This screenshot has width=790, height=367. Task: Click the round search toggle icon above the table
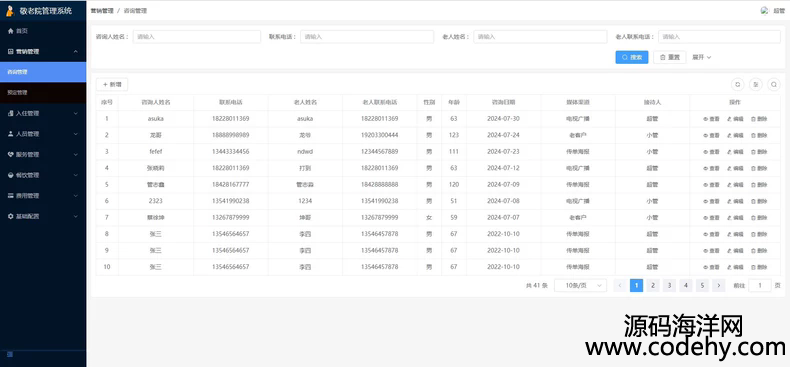774,85
